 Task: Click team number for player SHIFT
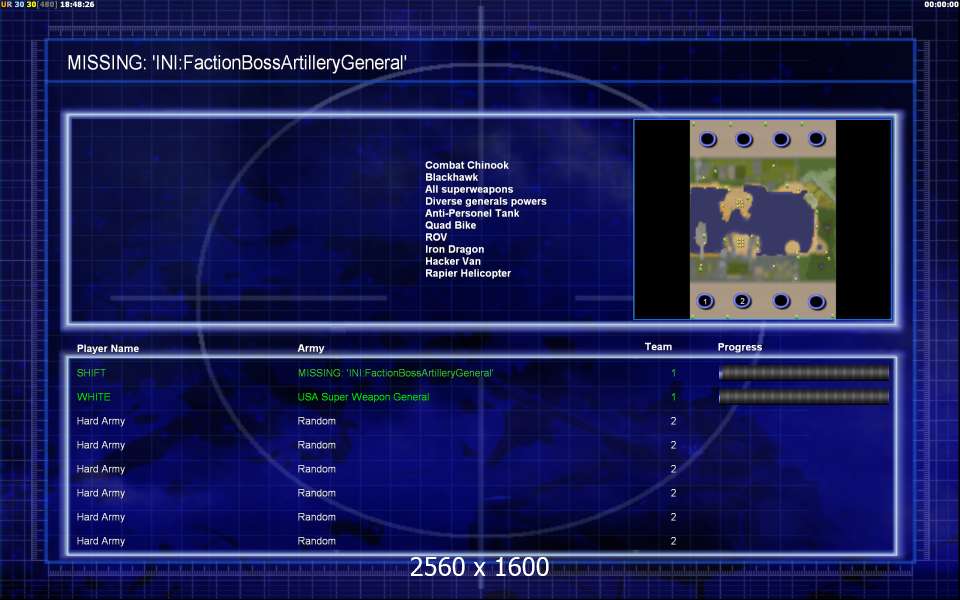[x=673, y=373]
